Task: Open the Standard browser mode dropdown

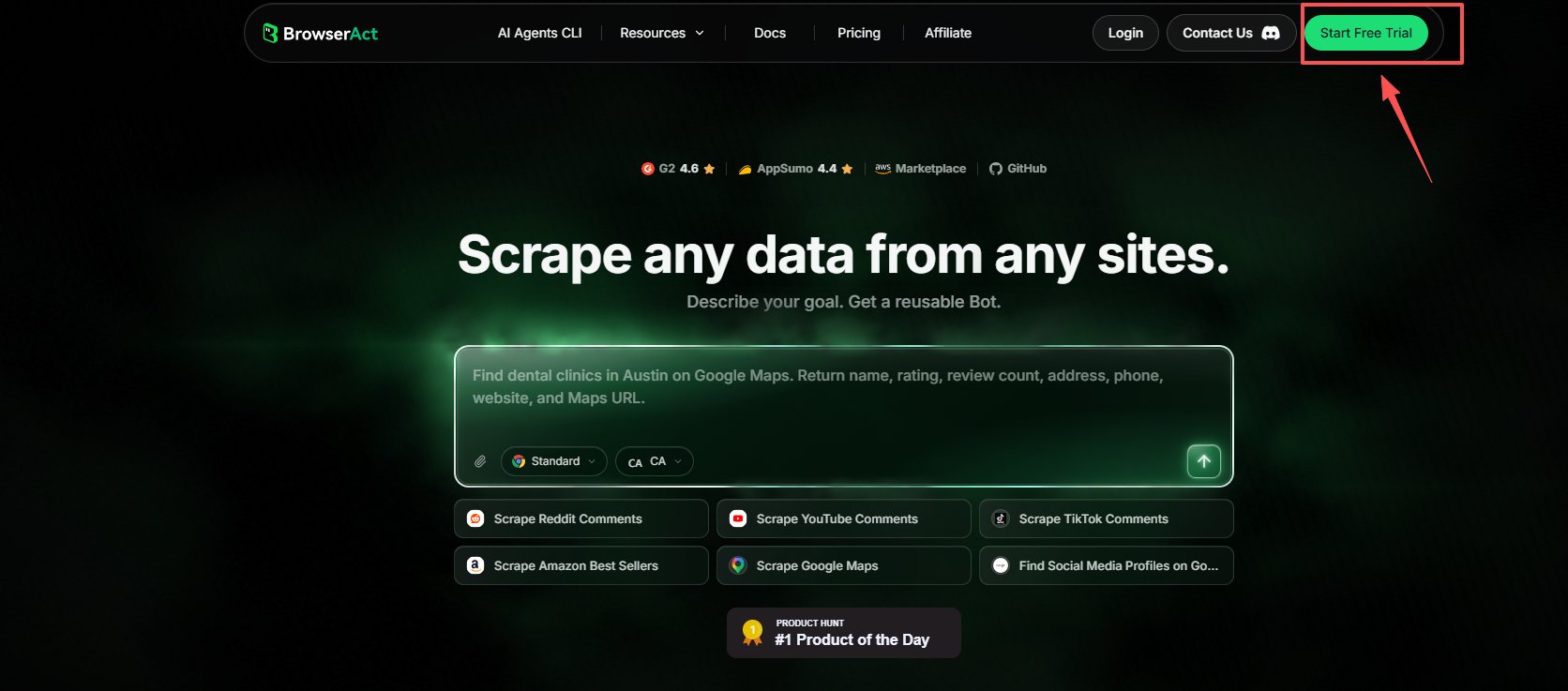Action: click(553, 461)
